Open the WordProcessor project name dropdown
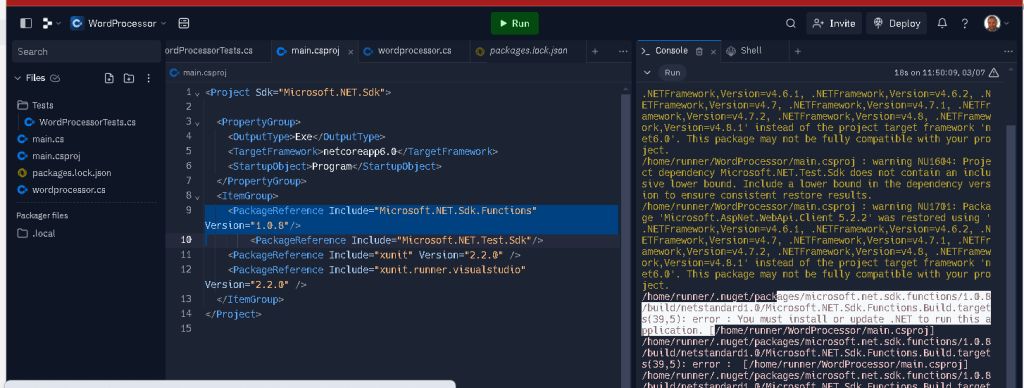This screenshot has width=1024, height=388. pos(118,24)
